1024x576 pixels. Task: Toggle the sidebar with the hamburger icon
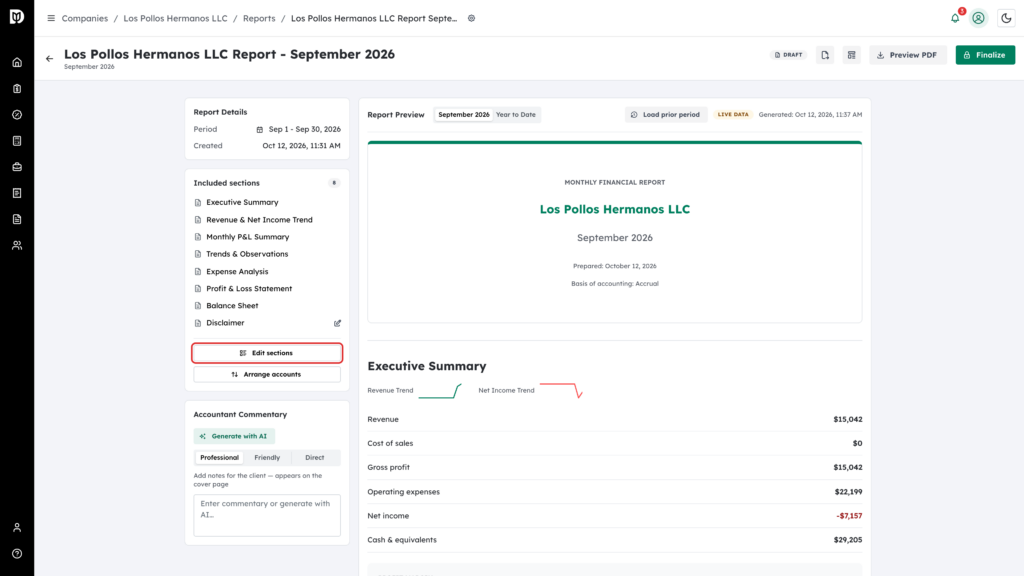click(x=51, y=18)
